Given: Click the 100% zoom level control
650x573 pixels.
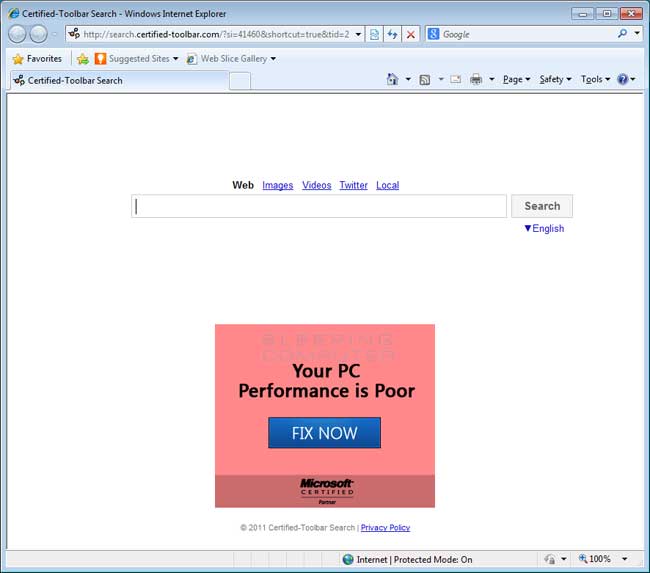Looking at the screenshot, I should coord(594,559).
